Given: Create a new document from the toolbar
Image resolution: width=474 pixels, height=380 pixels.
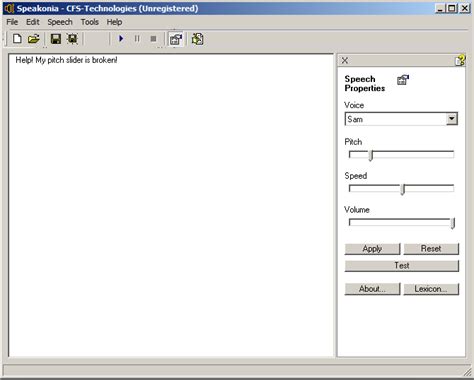Looking at the screenshot, I should (x=17, y=39).
